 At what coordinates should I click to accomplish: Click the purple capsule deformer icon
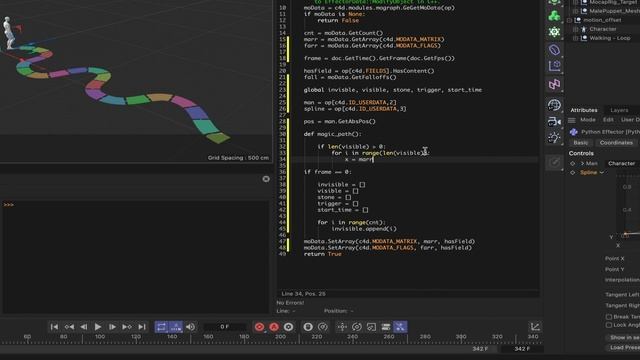tap(554, 50)
